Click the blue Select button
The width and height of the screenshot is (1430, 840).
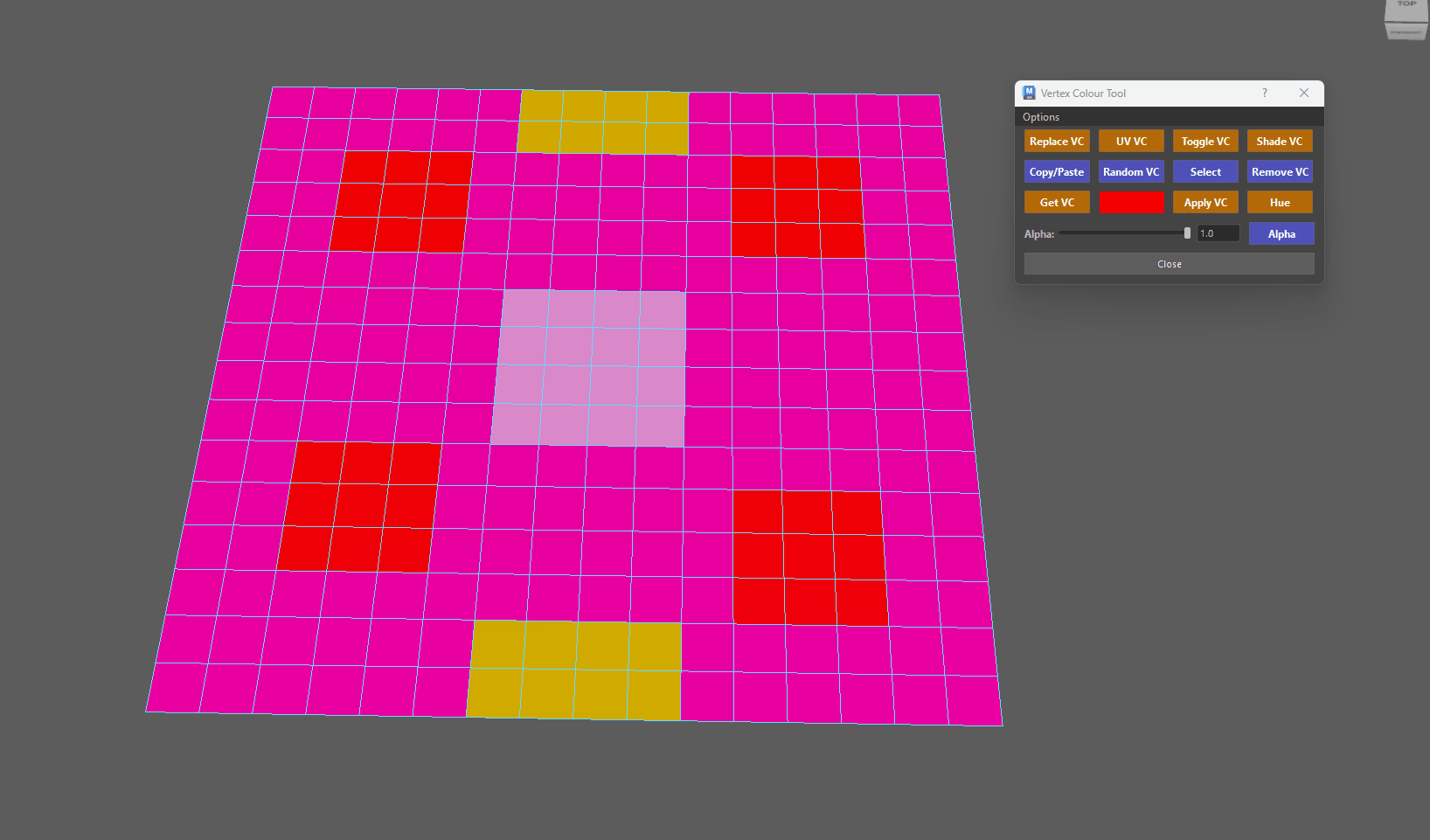click(x=1205, y=172)
